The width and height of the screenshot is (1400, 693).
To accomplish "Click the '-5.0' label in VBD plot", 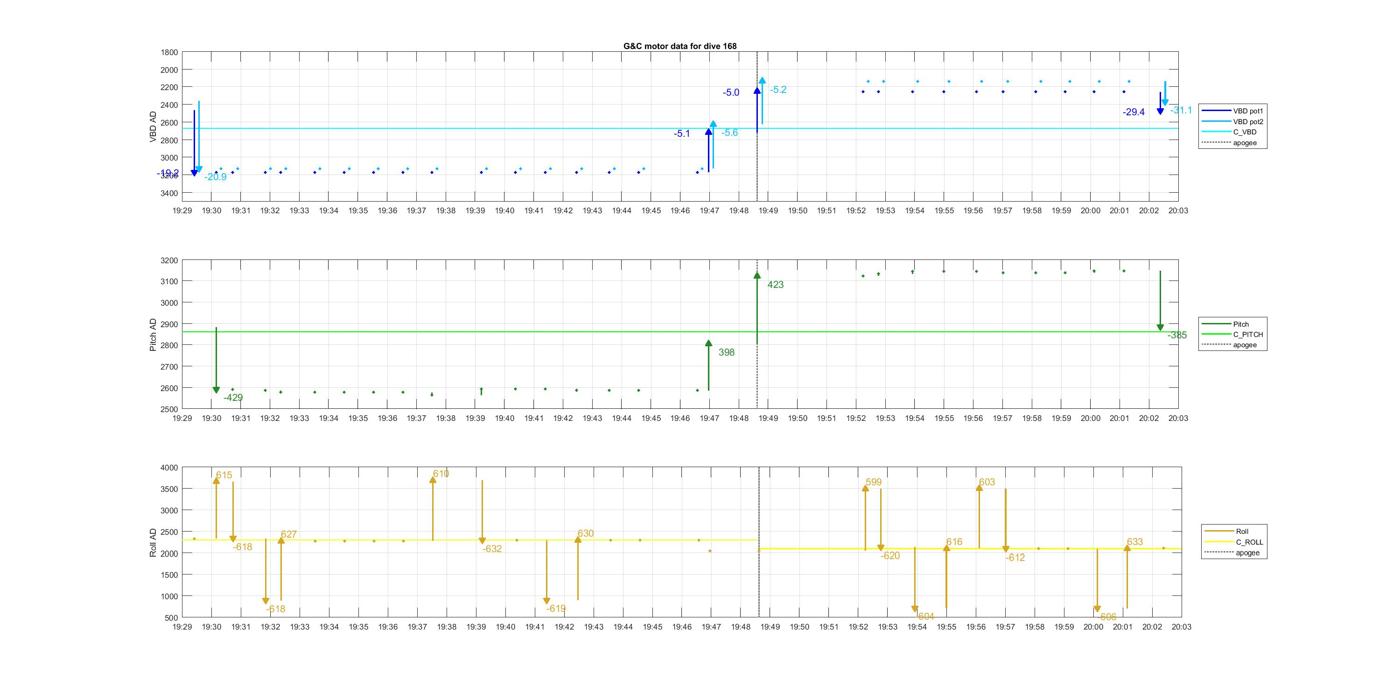I will (x=731, y=92).
